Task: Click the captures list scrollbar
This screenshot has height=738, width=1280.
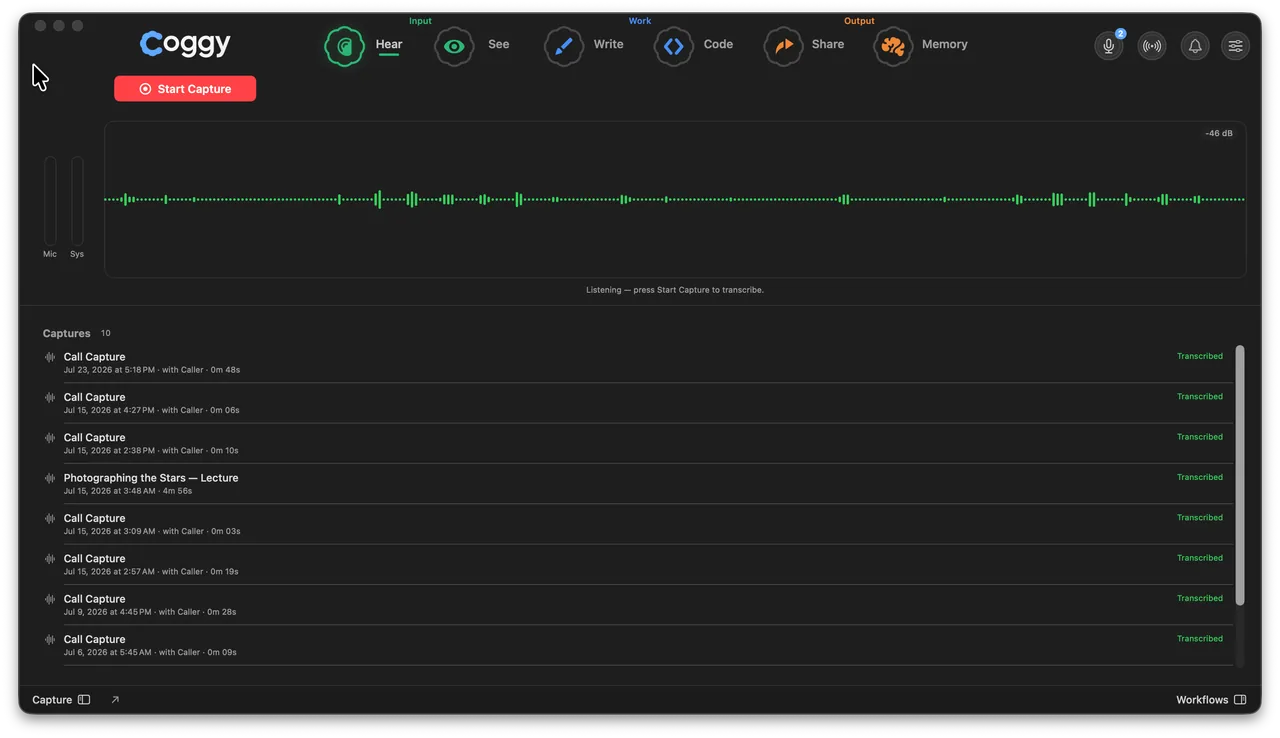Action: click(1240, 475)
